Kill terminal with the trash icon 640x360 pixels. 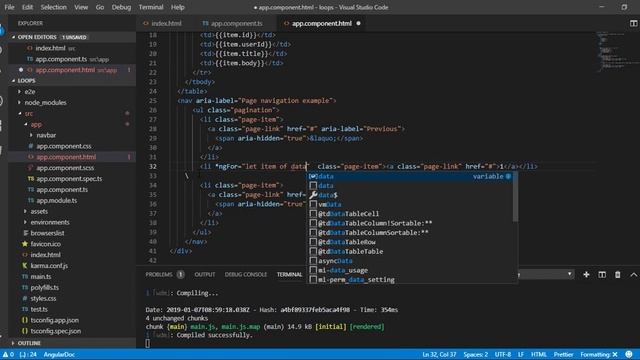coord(618,275)
